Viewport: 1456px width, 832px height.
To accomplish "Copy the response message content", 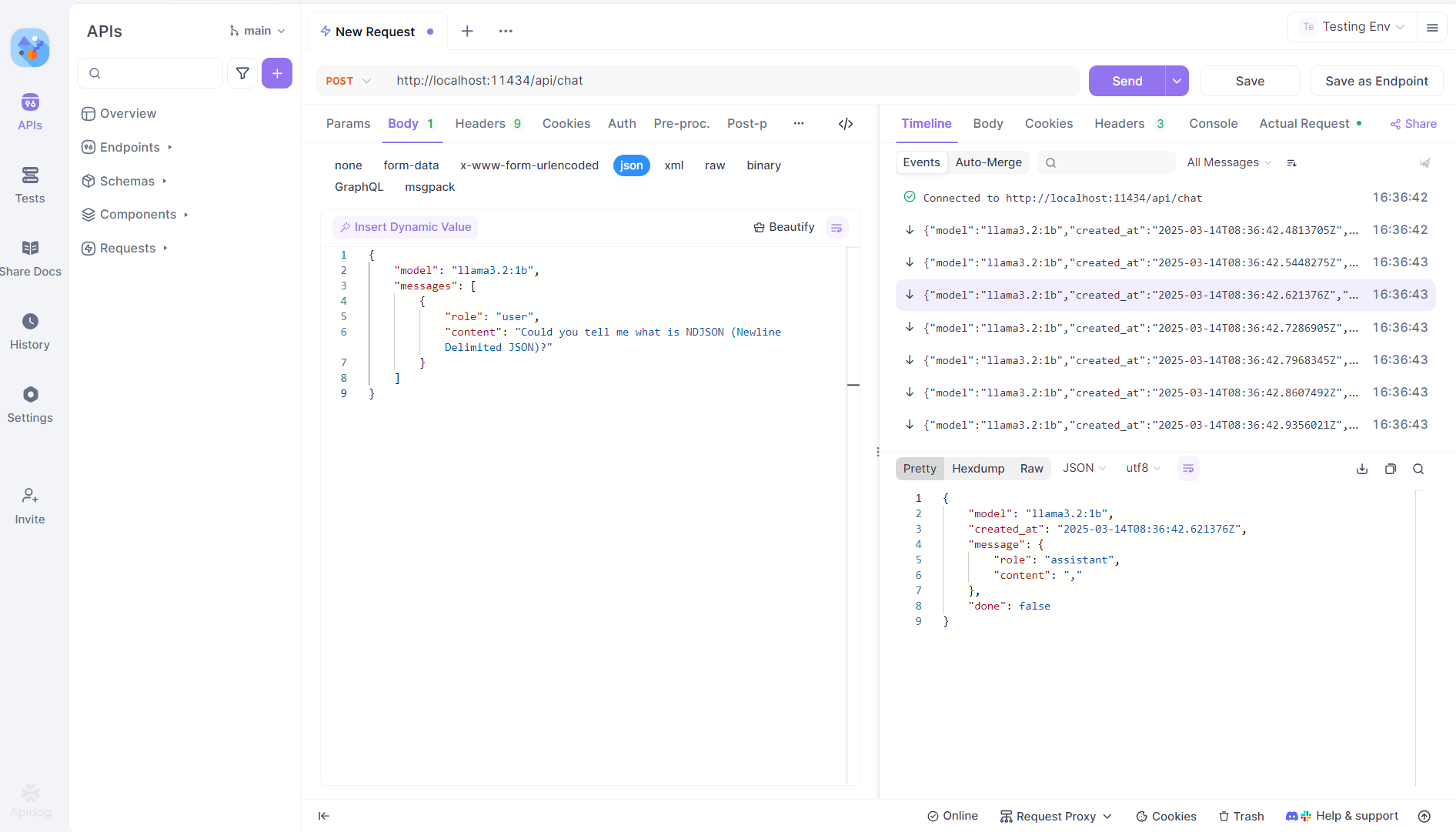I will tap(1391, 469).
